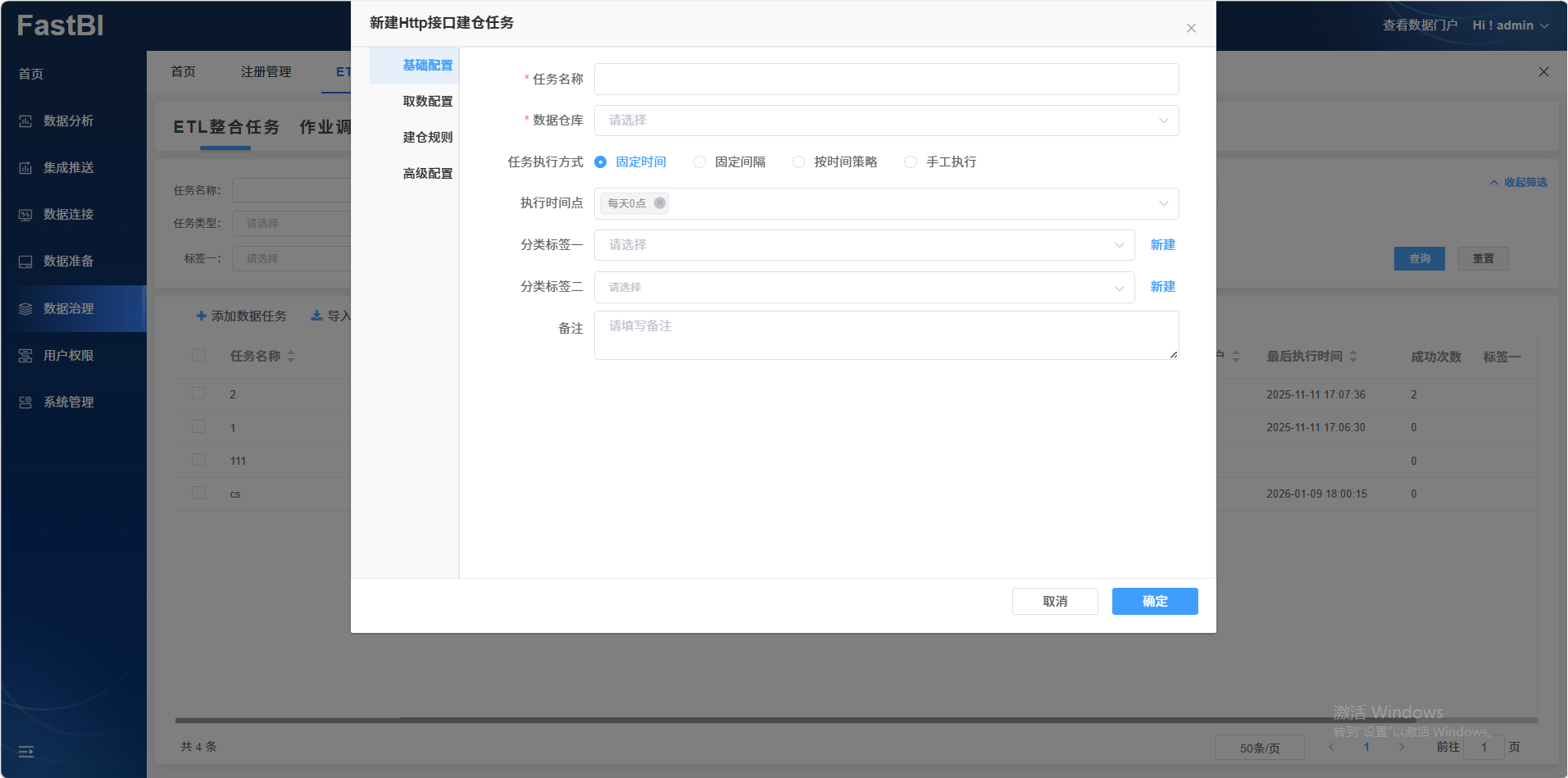Click the 系统管理 sidebar icon
Screen dimensions: 1568x778
pos(25,403)
